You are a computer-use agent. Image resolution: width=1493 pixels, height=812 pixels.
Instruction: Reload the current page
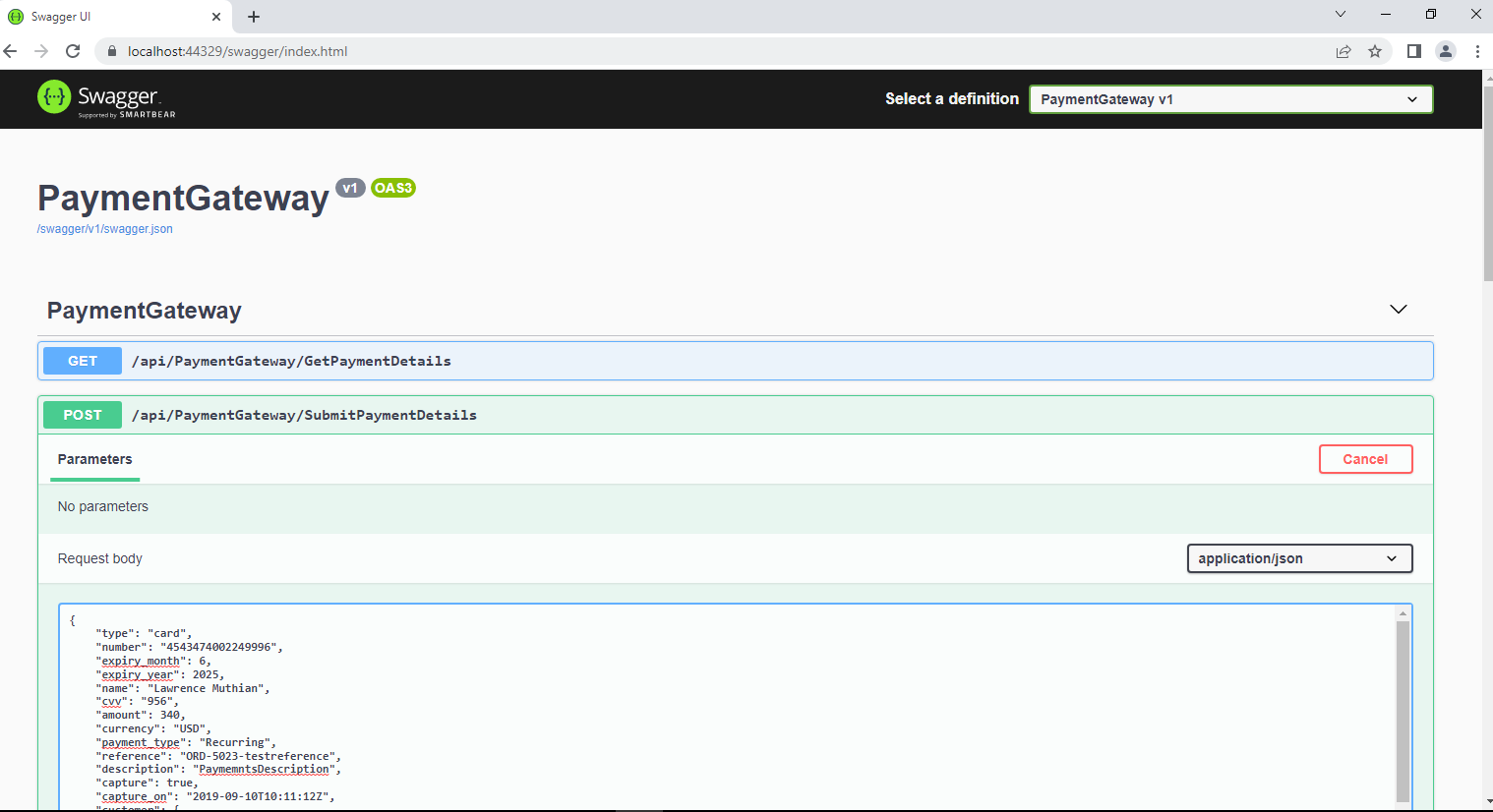[73, 51]
